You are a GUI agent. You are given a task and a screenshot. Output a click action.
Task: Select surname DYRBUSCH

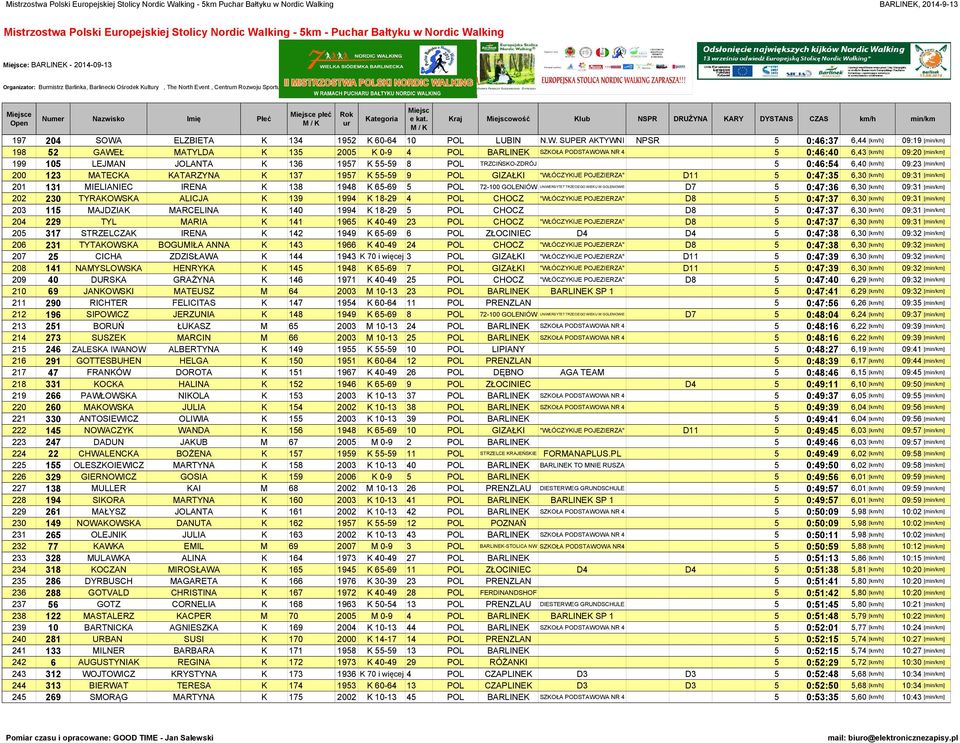point(108,581)
